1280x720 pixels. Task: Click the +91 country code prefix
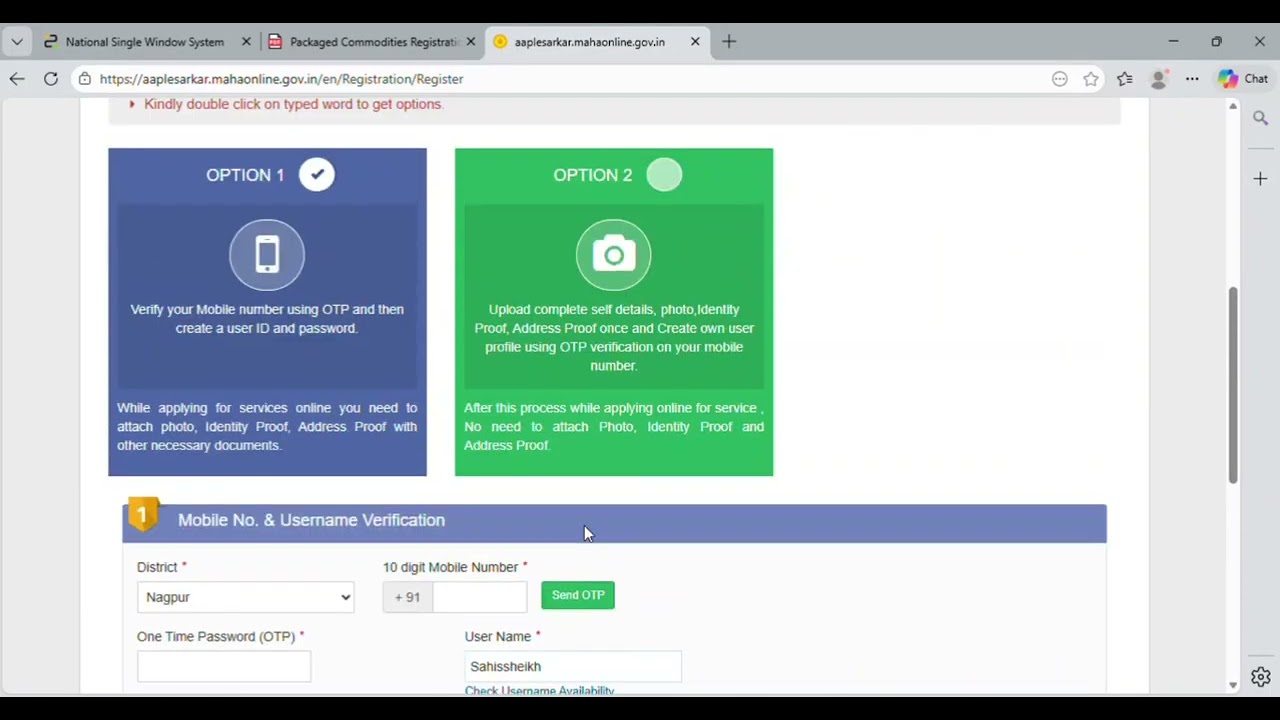point(407,597)
